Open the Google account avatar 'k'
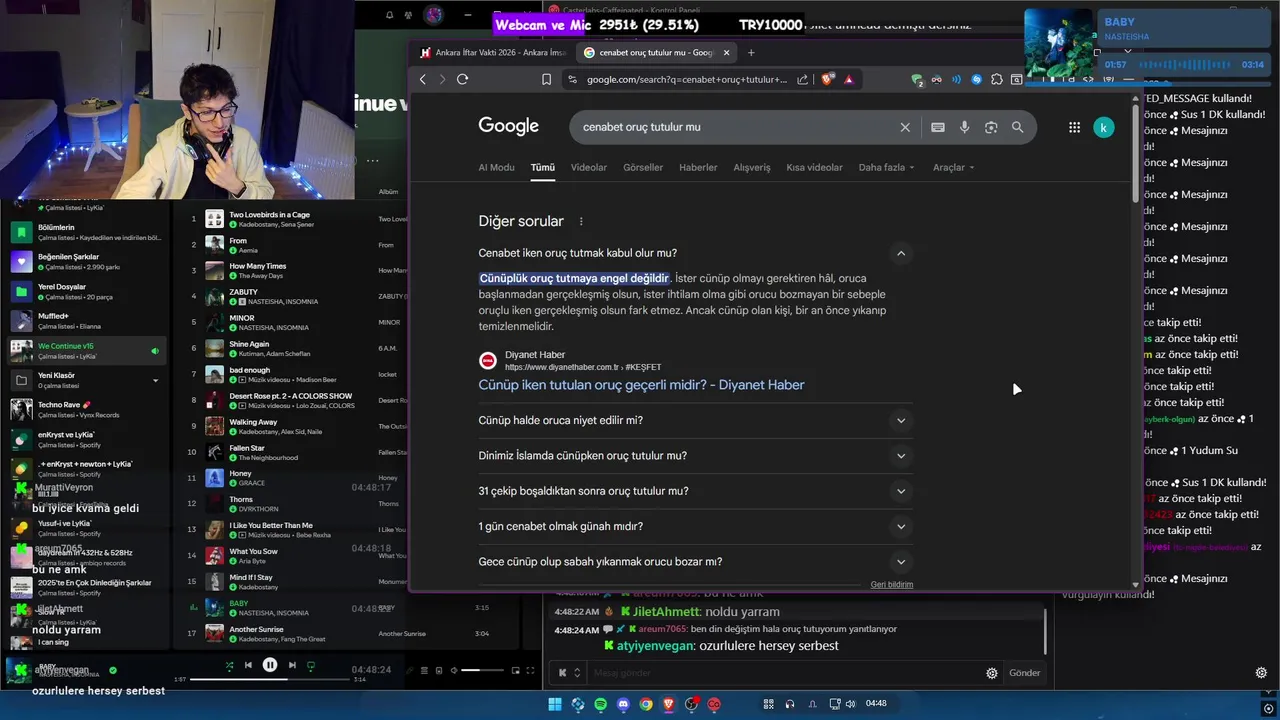This screenshot has height=720, width=1280. [1103, 127]
